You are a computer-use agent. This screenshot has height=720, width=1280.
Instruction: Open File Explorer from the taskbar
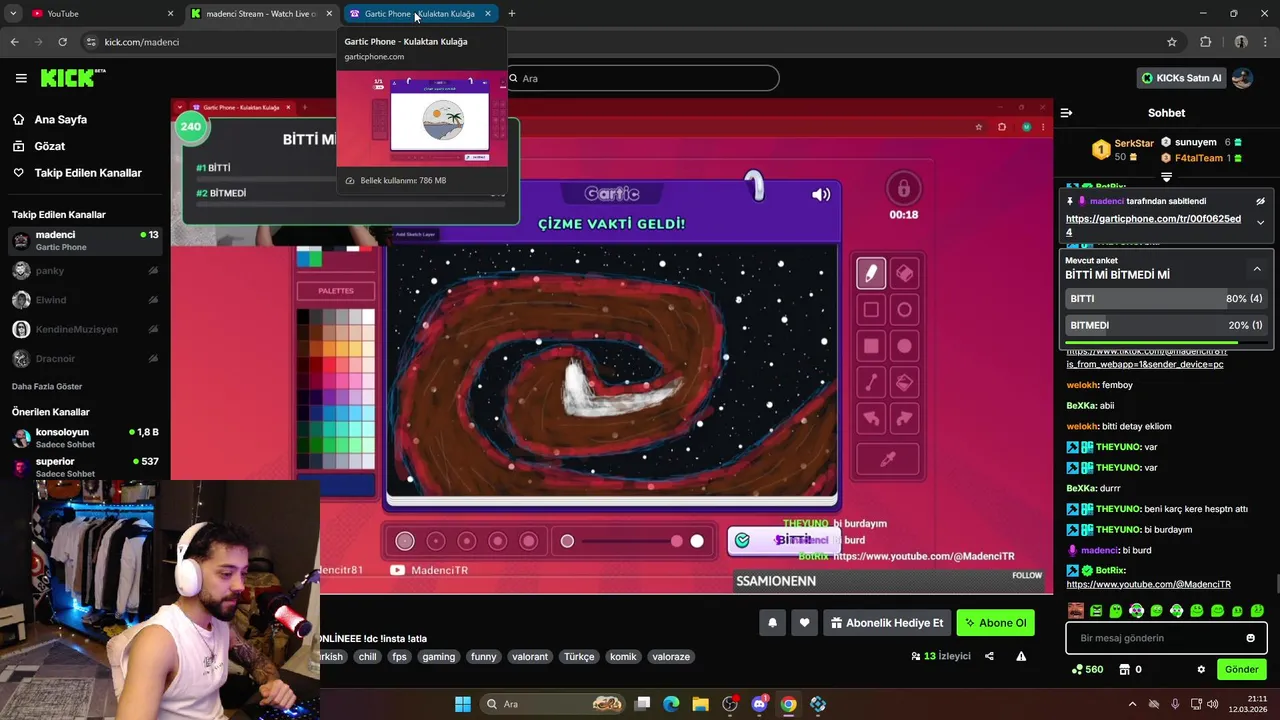[x=700, y=704]
